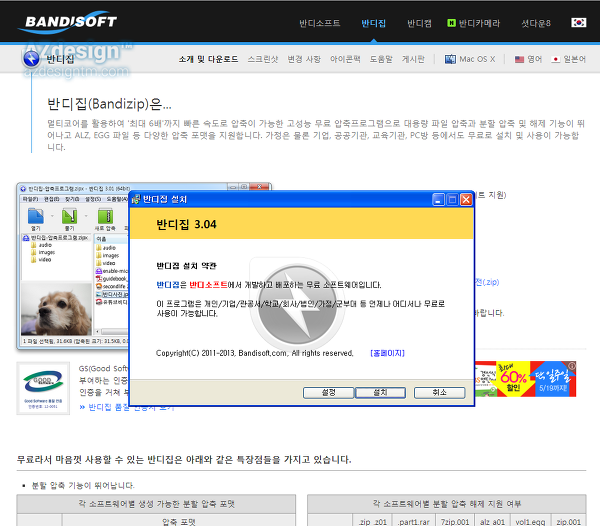Click the guidebook file in list

coord(111,278)
